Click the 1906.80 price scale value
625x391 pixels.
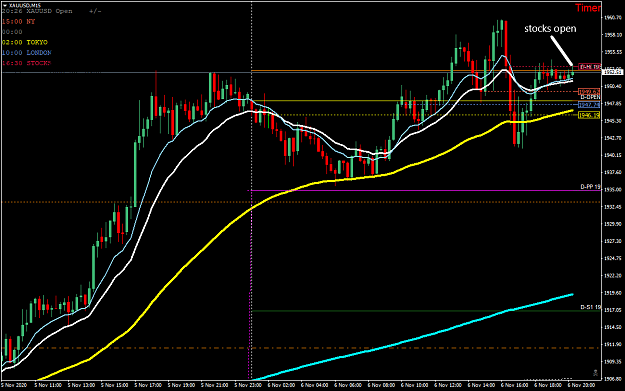click(x=613, y=379)
